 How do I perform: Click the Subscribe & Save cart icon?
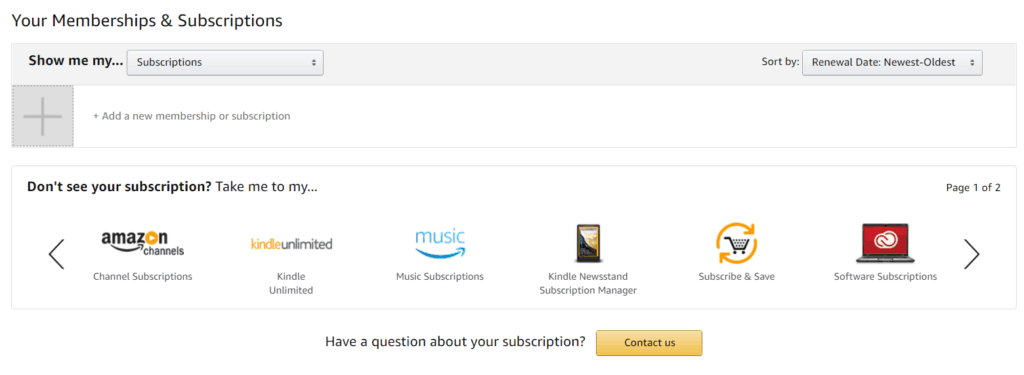pyautogui.click(x=736, y=243)
